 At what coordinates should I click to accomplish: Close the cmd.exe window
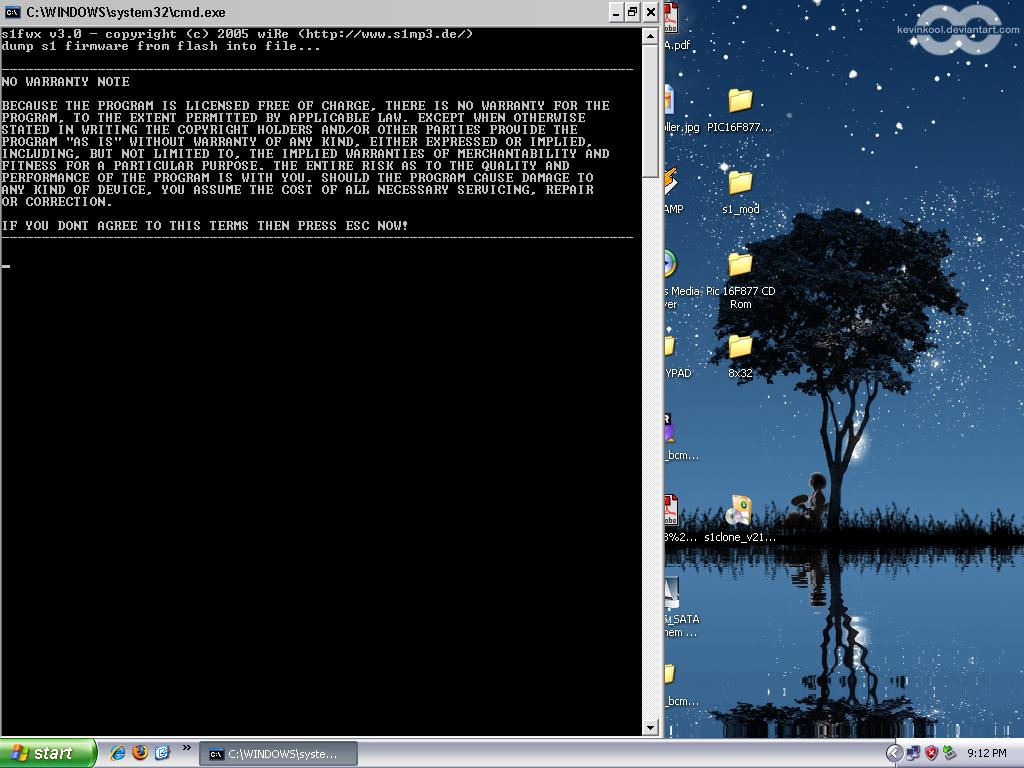click(650, 12)
